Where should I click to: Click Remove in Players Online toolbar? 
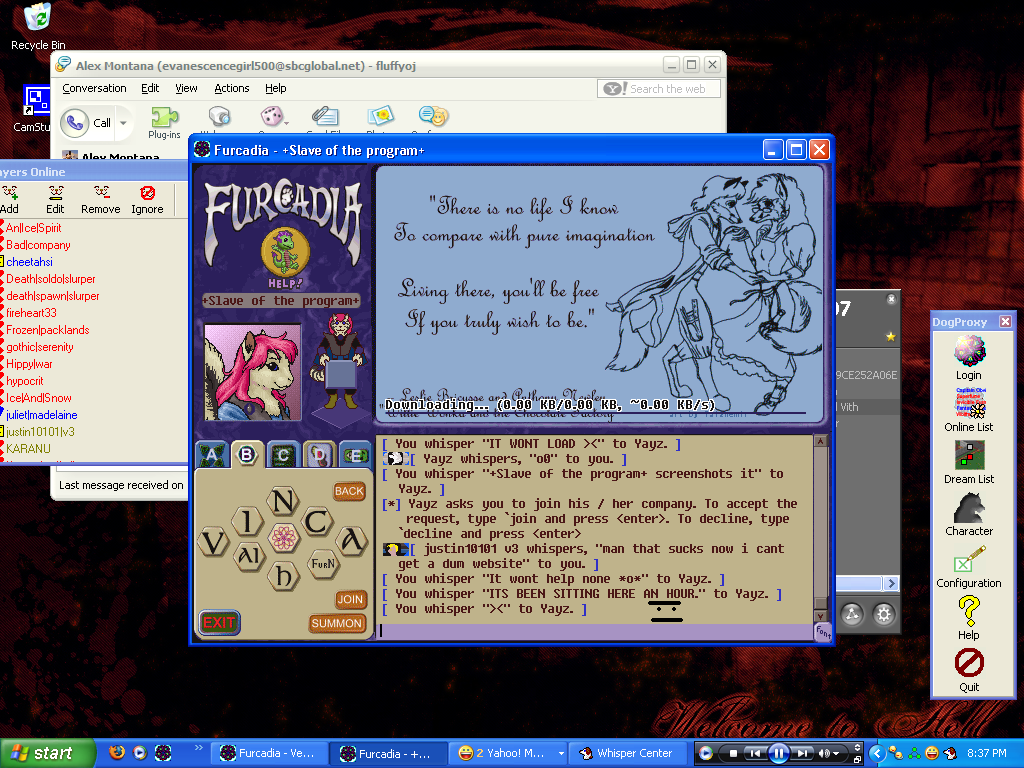pos(101,200)
